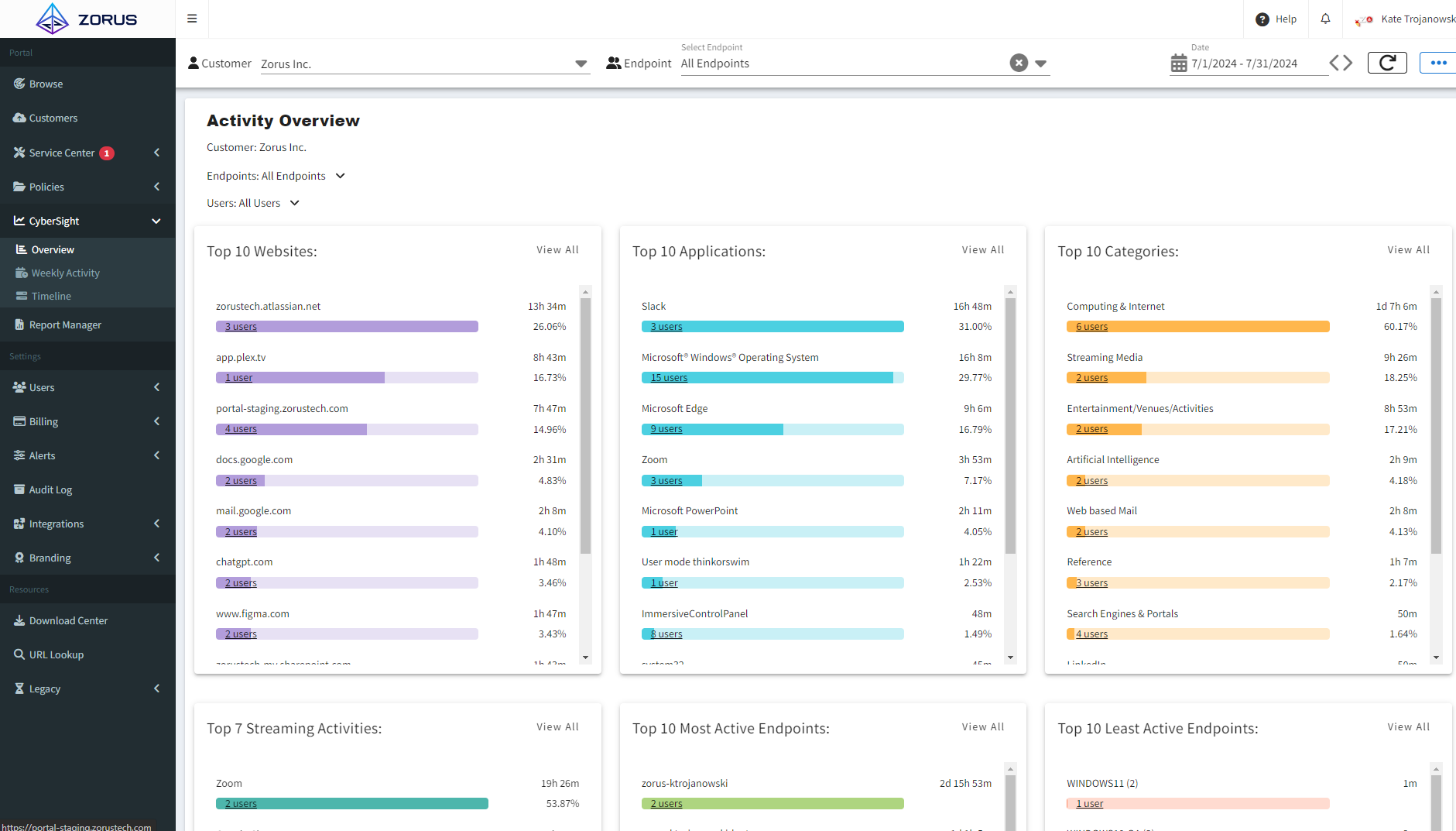Open the Service Center menu
This screenshot has height=831, width=1456.
tap(62, 153)
